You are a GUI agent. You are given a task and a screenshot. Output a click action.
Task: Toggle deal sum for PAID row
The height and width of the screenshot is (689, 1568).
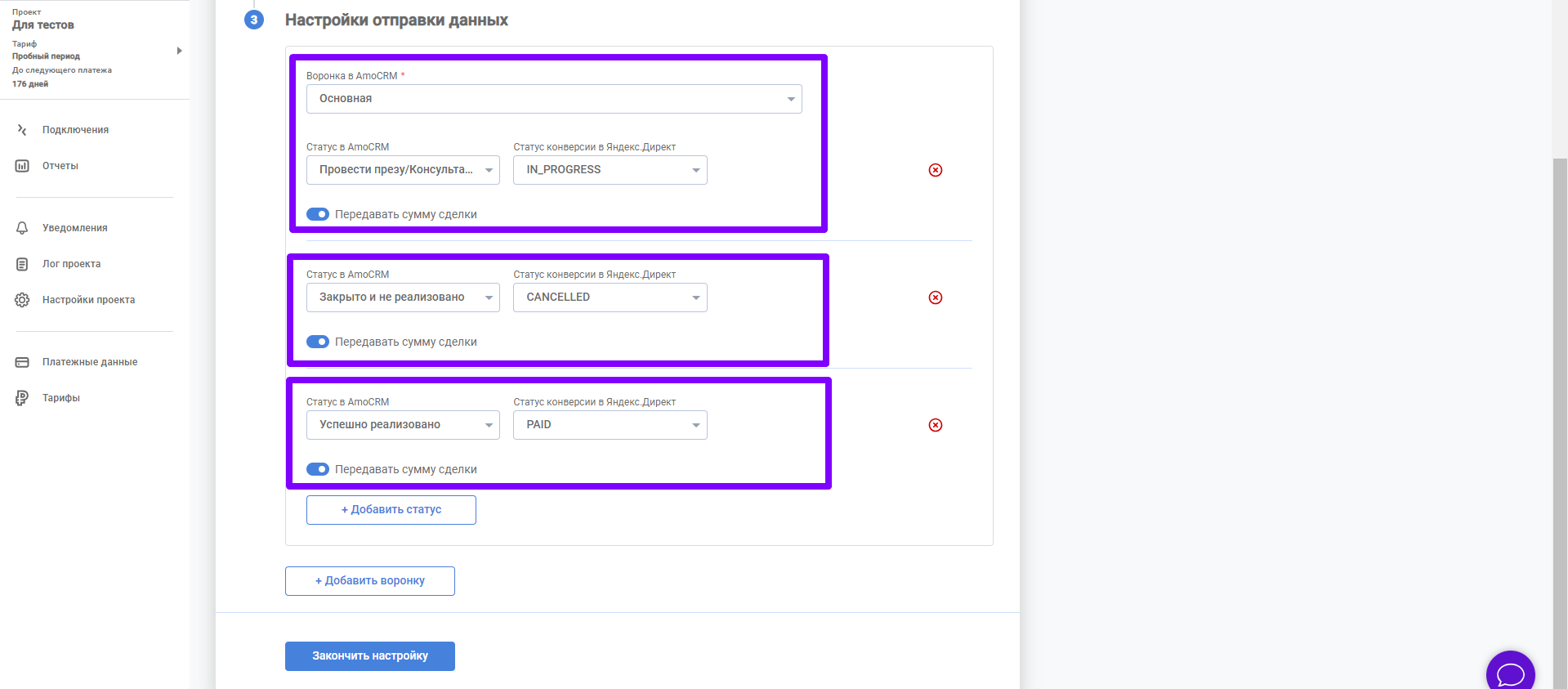click(318, 469)
